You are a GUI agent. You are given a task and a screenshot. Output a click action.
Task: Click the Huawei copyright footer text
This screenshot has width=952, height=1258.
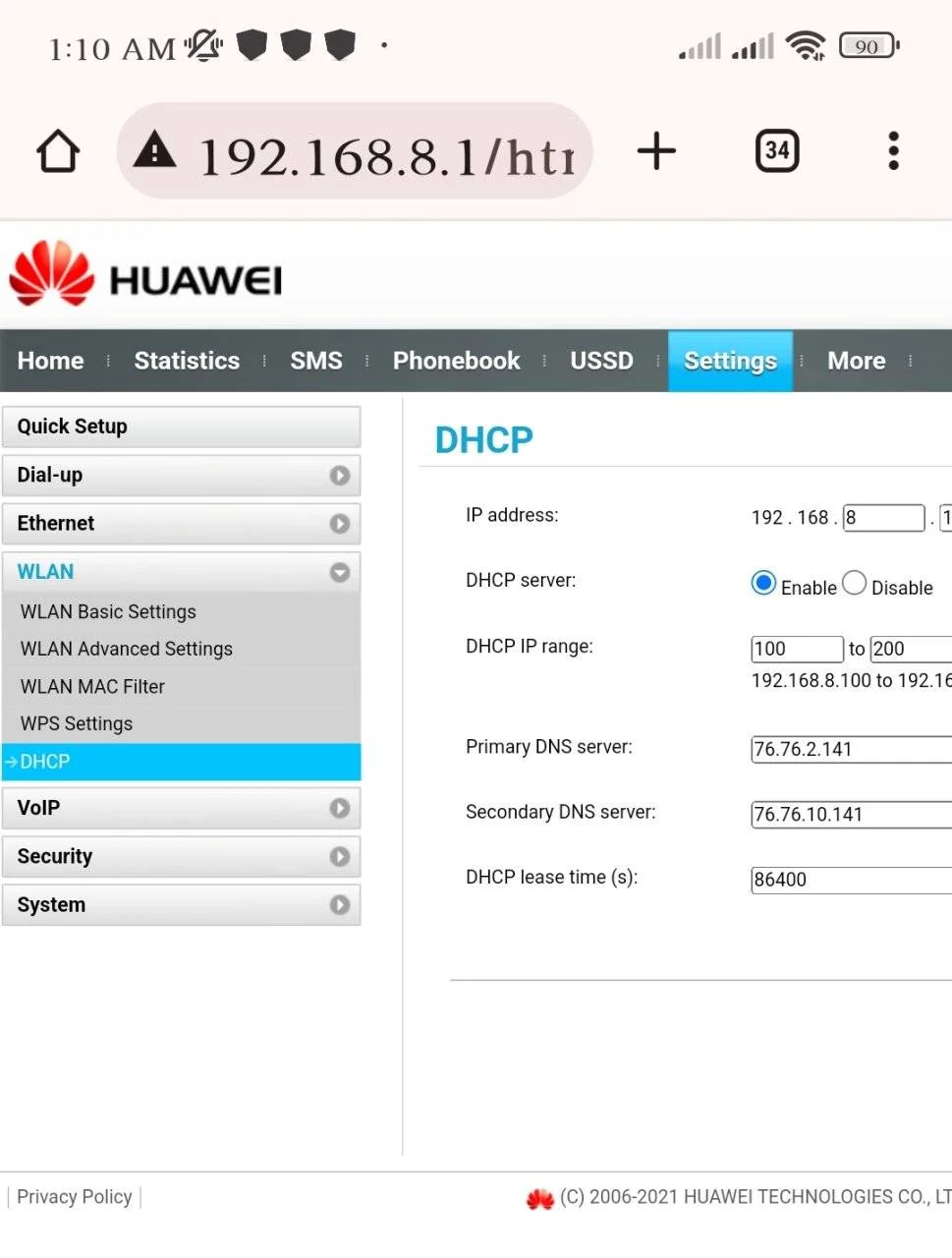click(x=756, y=1197)
